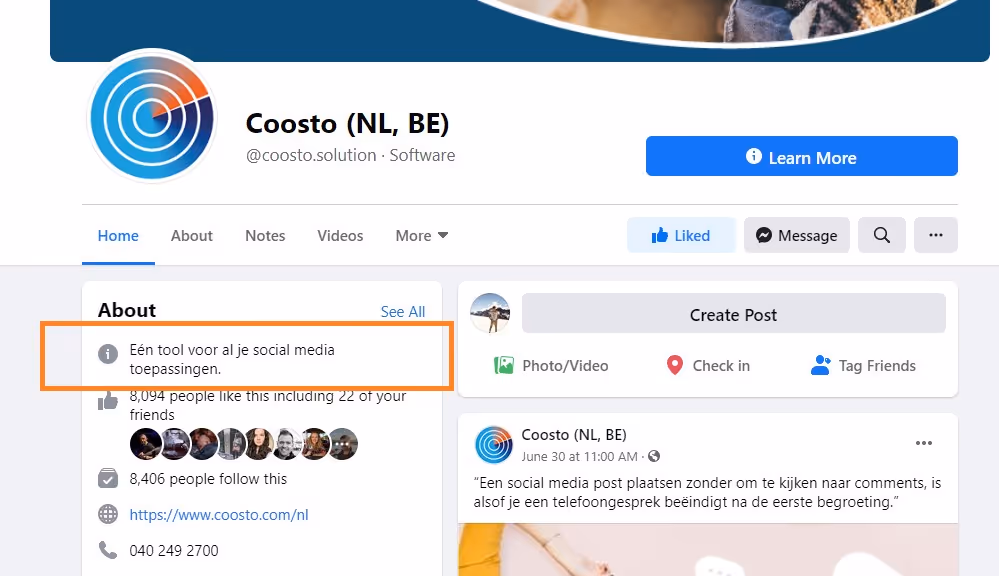Click the info icon in About

(108, 354)
